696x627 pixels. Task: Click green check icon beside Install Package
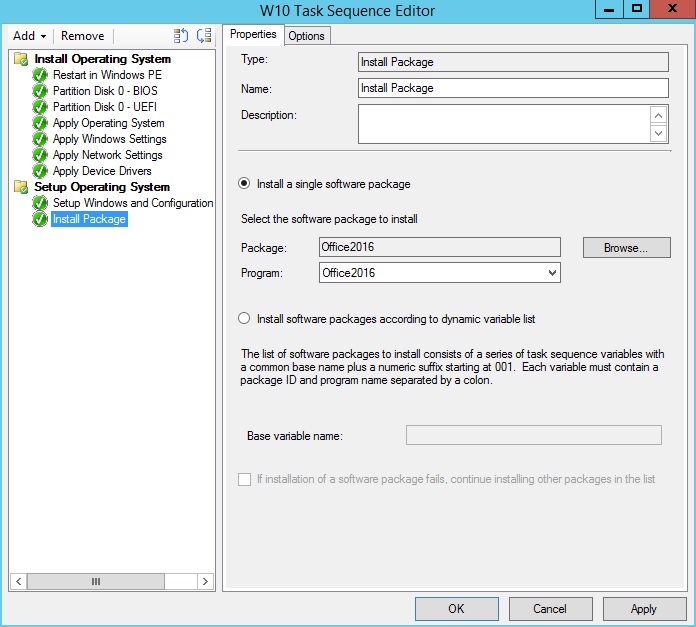[40, 219]
